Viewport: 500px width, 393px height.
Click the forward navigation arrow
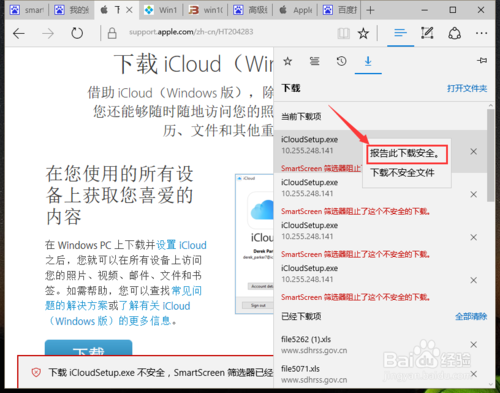pyautogui.click(x=48, y=33)
